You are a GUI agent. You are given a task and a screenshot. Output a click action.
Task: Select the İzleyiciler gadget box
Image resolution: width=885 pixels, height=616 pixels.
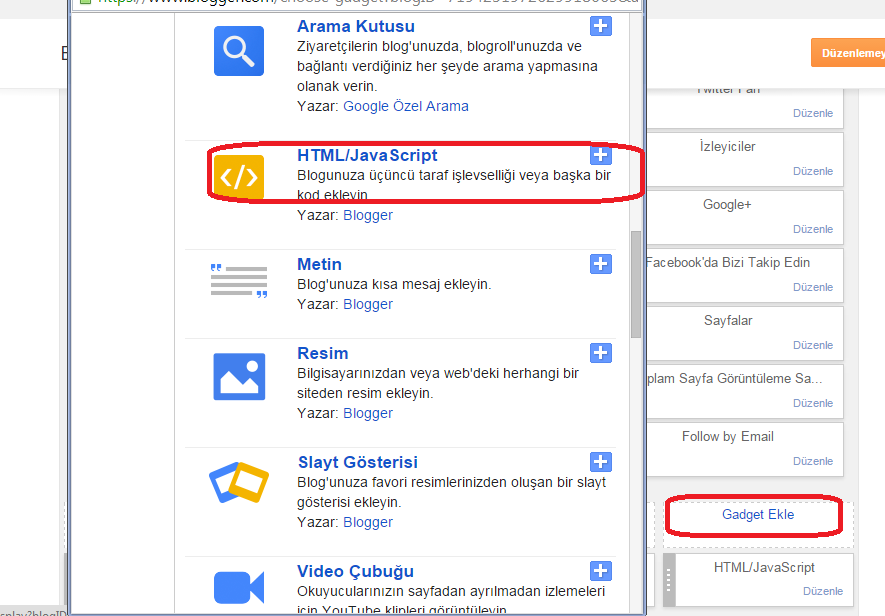(745, 159)
